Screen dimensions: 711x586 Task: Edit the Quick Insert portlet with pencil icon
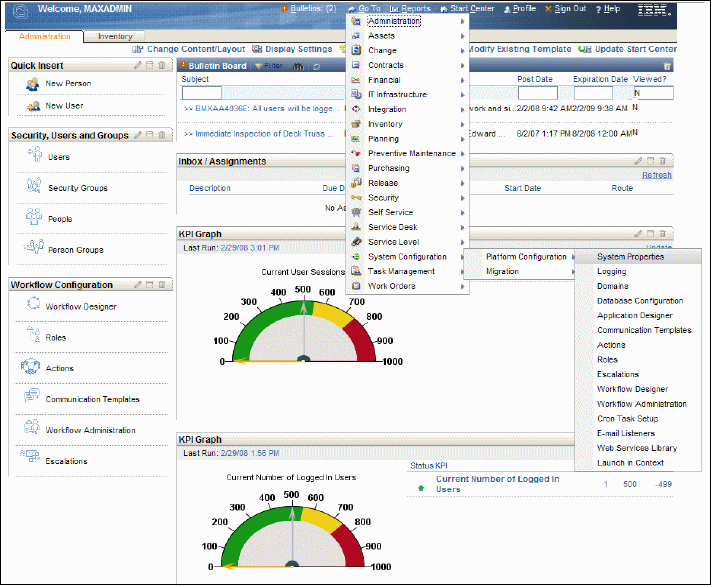tap(137, 65)
